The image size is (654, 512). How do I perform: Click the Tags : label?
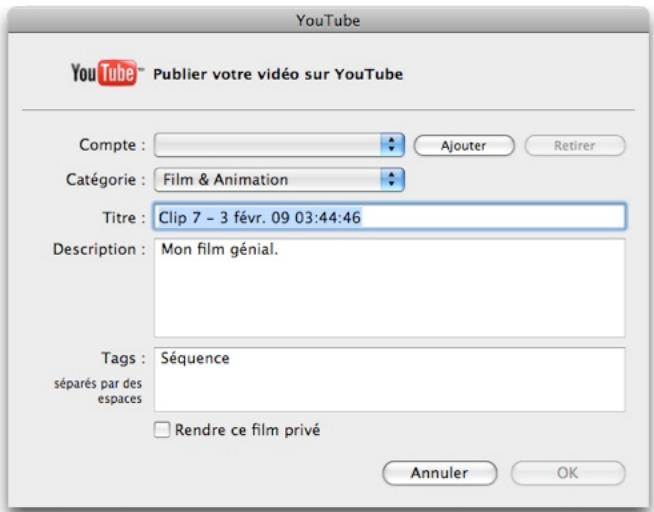coord(123,358)
